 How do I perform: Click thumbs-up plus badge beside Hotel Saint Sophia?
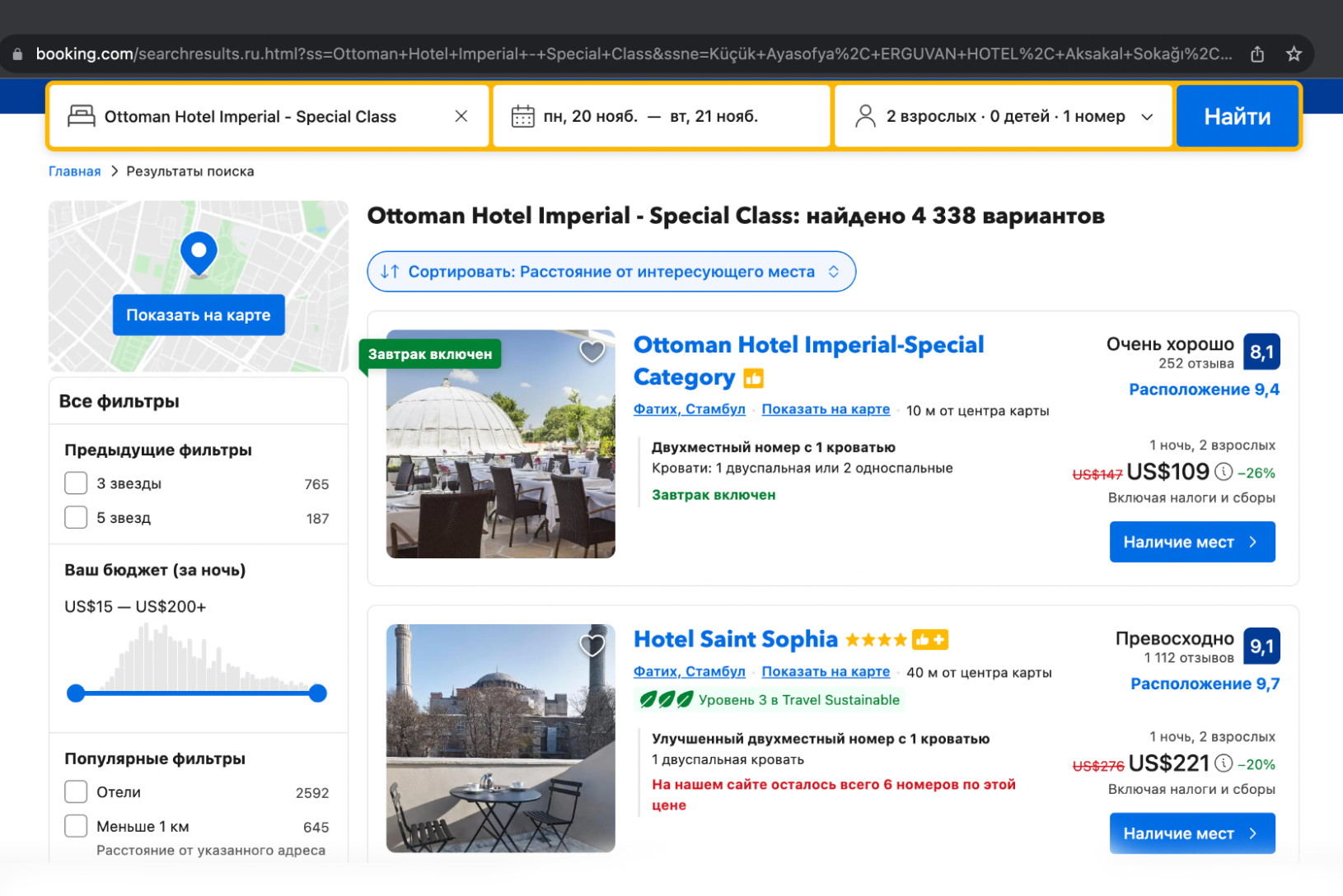click(x=930, y=640)
